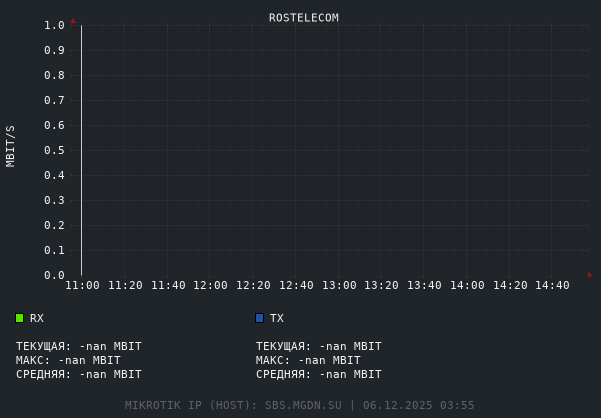Click the red arrow ending the X axis
This screenshot has height=418, width=601.
pyautogui.click(x=590, y=275)
